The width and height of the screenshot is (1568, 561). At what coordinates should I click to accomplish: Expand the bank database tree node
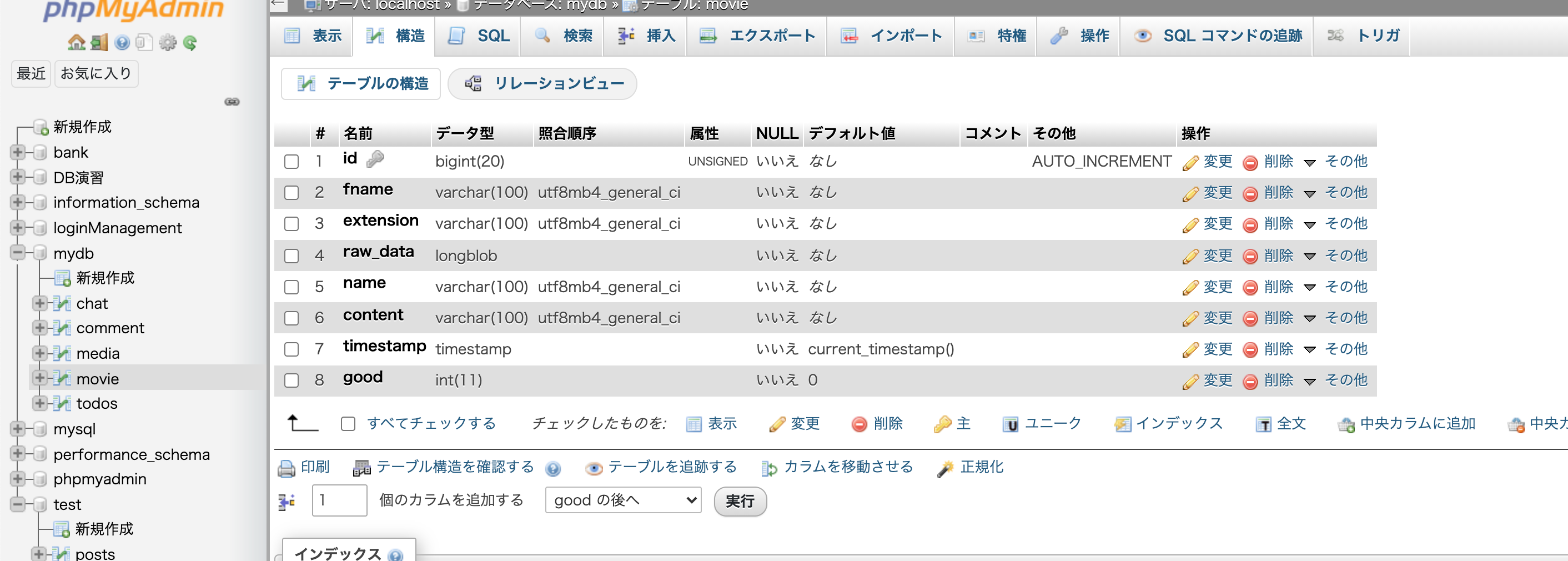[18, 152]
